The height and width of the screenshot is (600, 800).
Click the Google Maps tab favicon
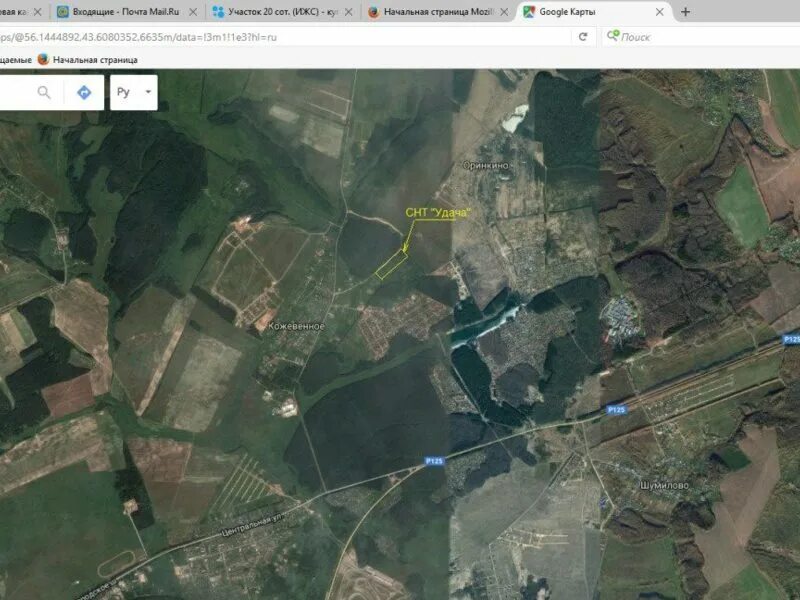point(529,12)
